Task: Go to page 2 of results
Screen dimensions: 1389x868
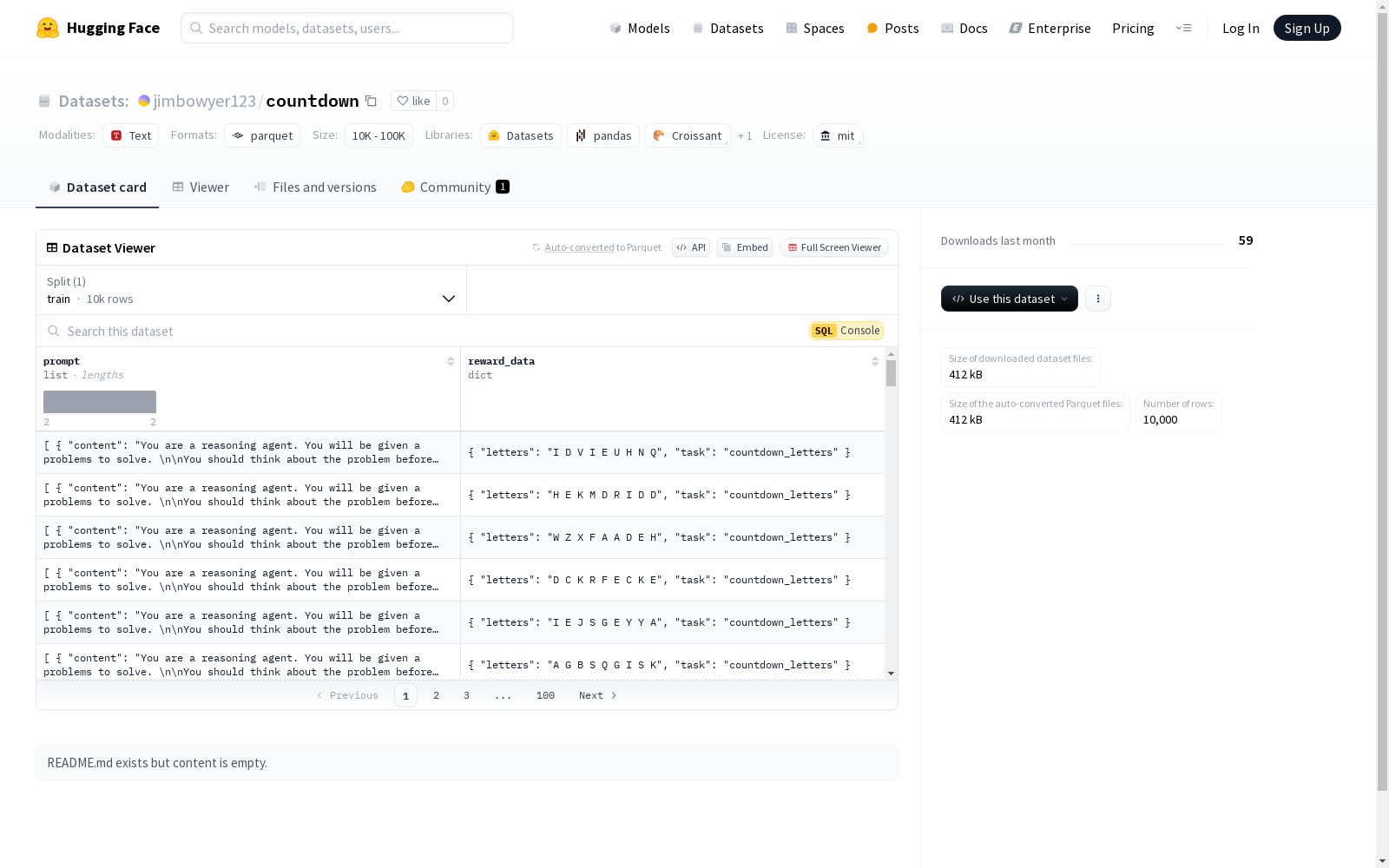Action: (x=436, y=695)
